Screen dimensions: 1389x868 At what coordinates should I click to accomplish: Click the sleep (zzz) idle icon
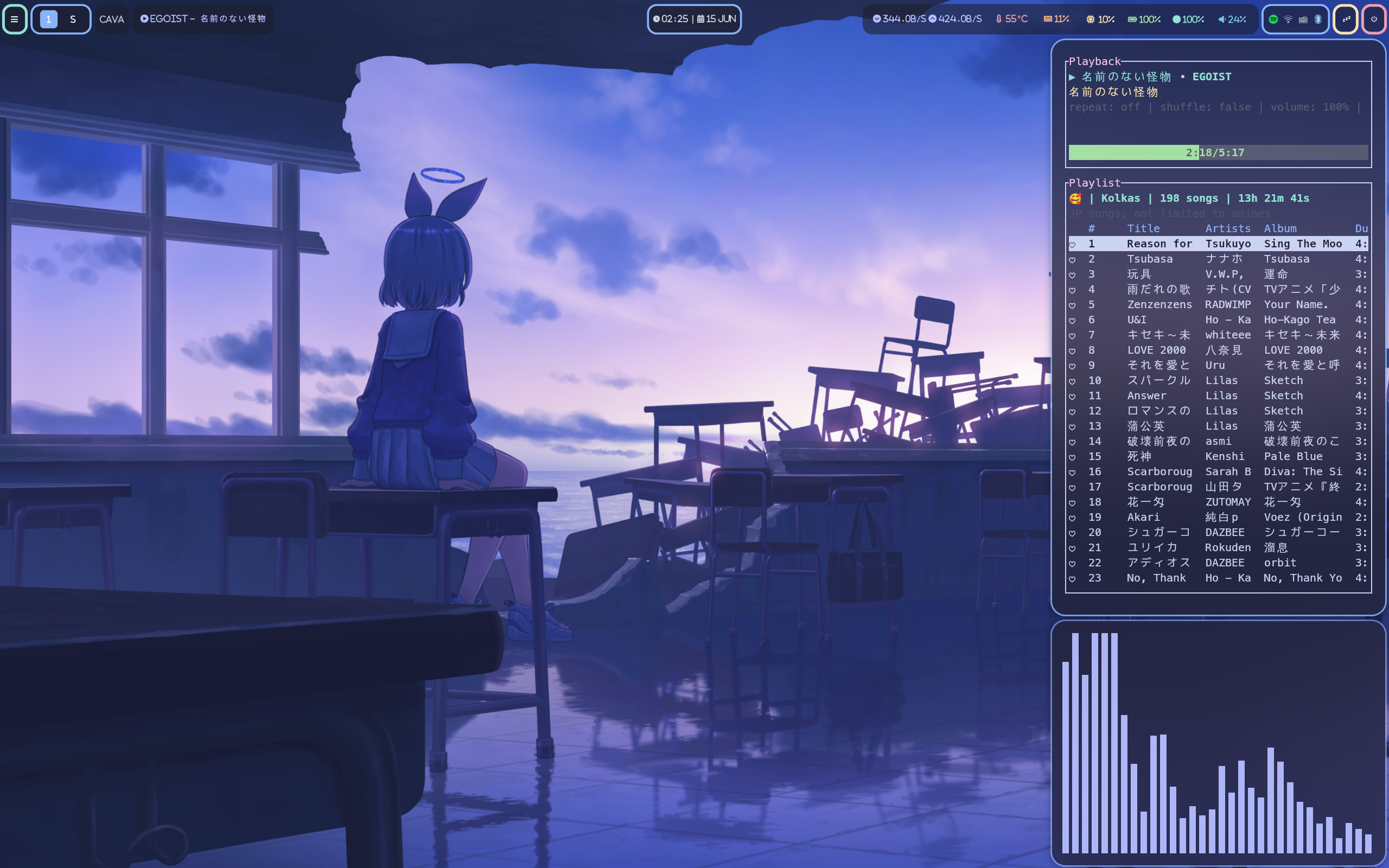[x=1346, y=19]
